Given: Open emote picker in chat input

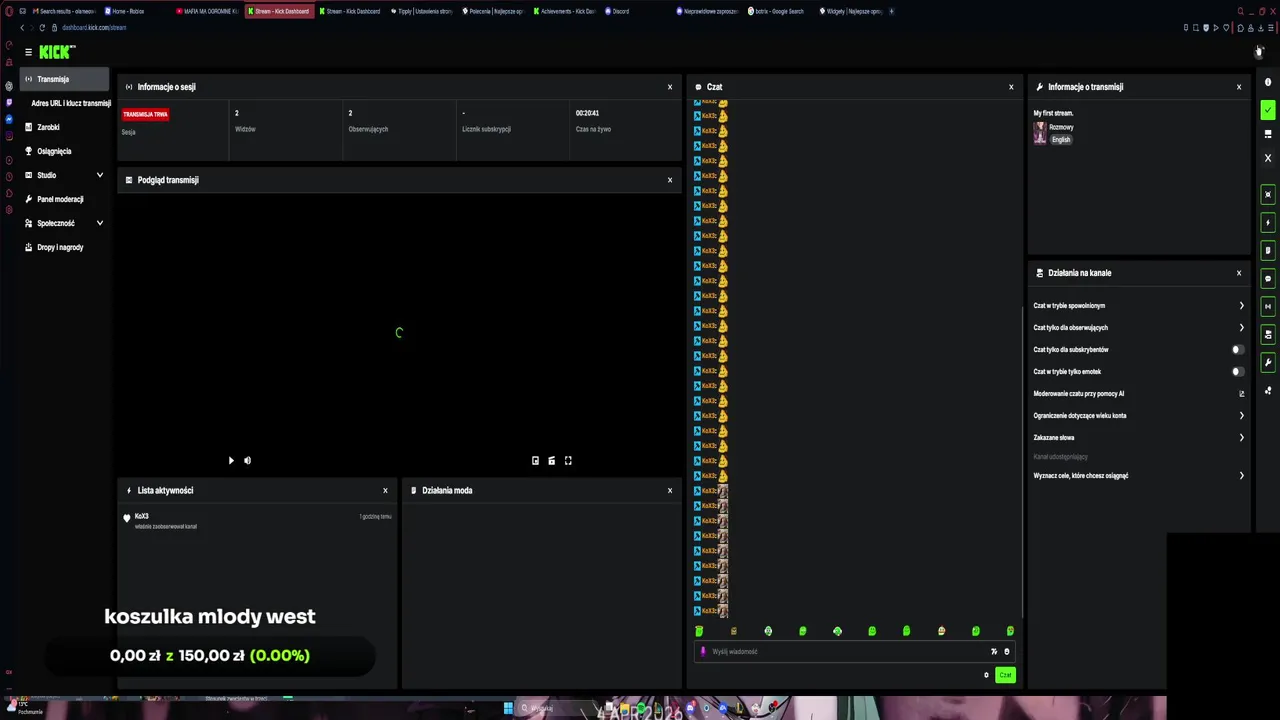Looking at the screenshot, I should coord(1007,652).
